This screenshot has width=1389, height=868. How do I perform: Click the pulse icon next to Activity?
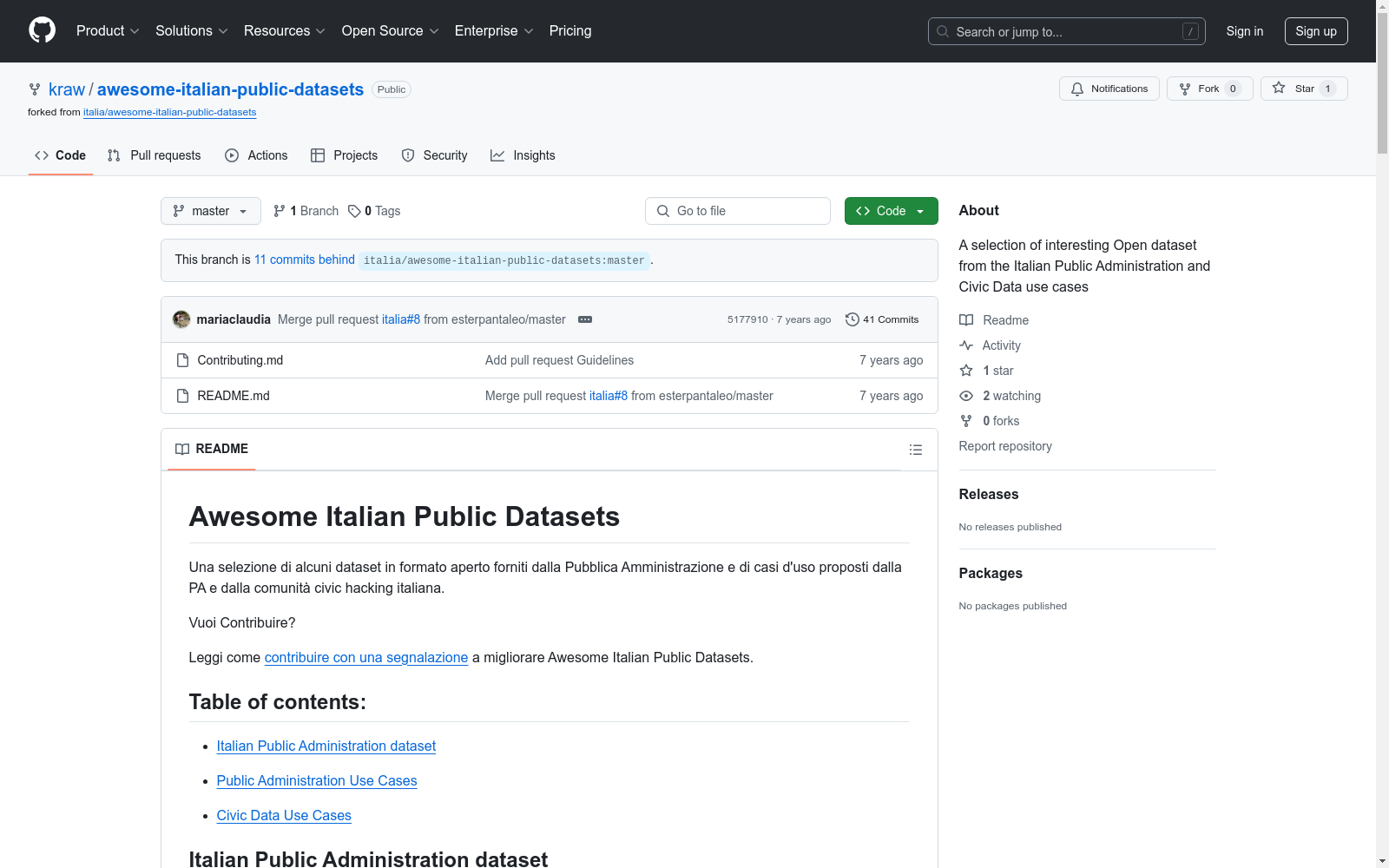point(966,345)
